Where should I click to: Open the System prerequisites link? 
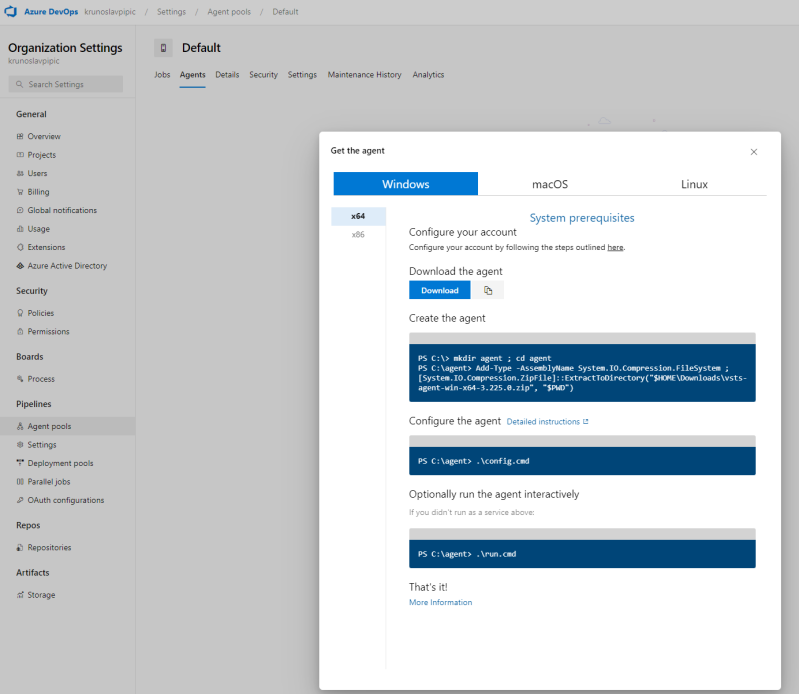581,217
